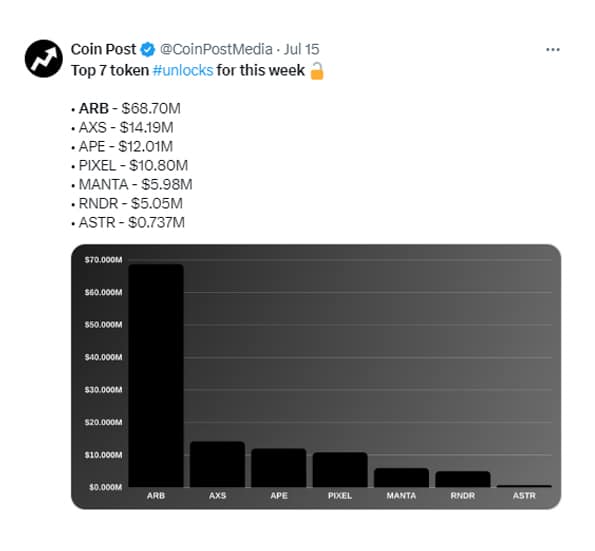Open the Coin Post profile avatar

(44, 58)
